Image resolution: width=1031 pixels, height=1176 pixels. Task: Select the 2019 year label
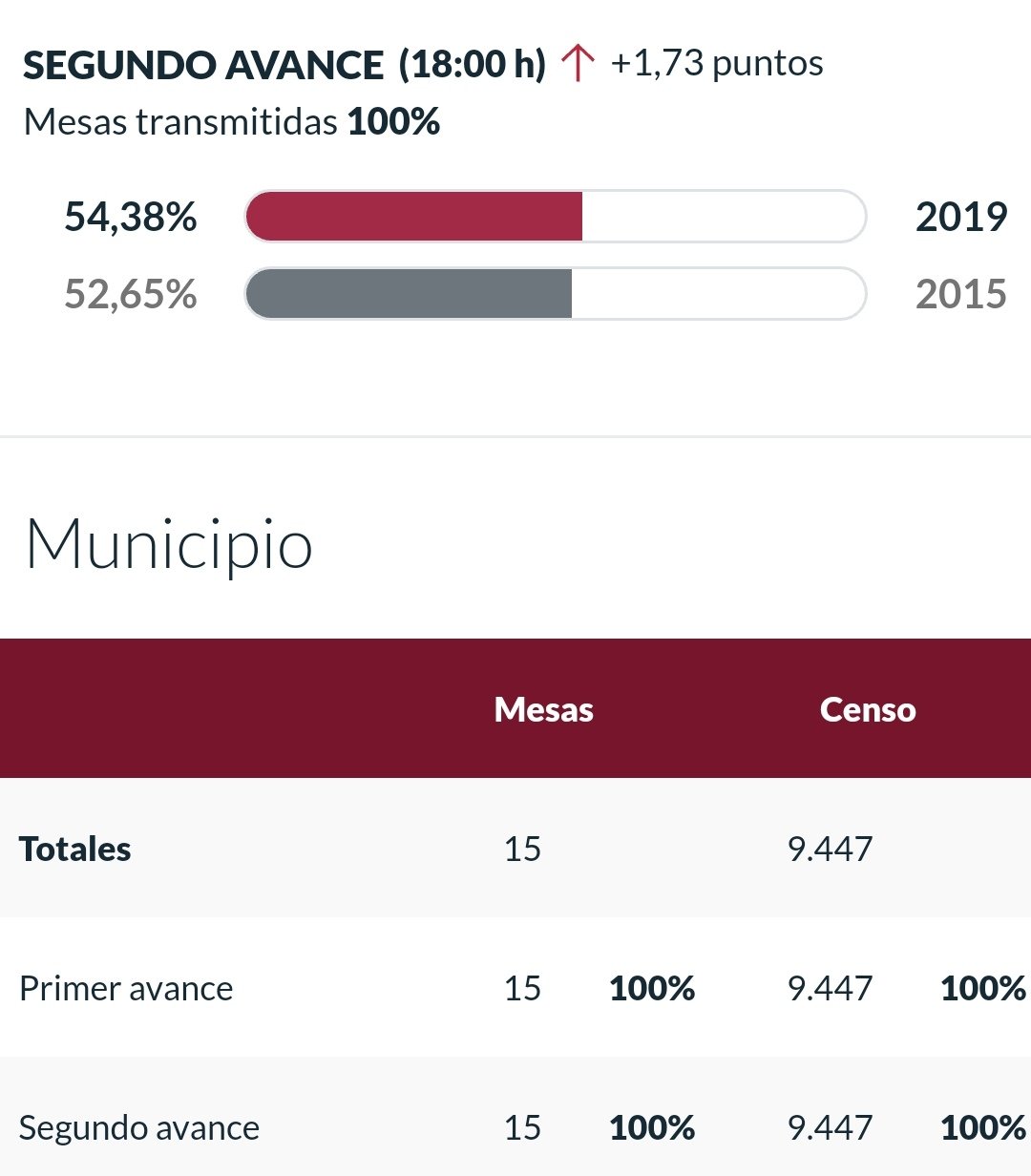(x=960, y=217)
